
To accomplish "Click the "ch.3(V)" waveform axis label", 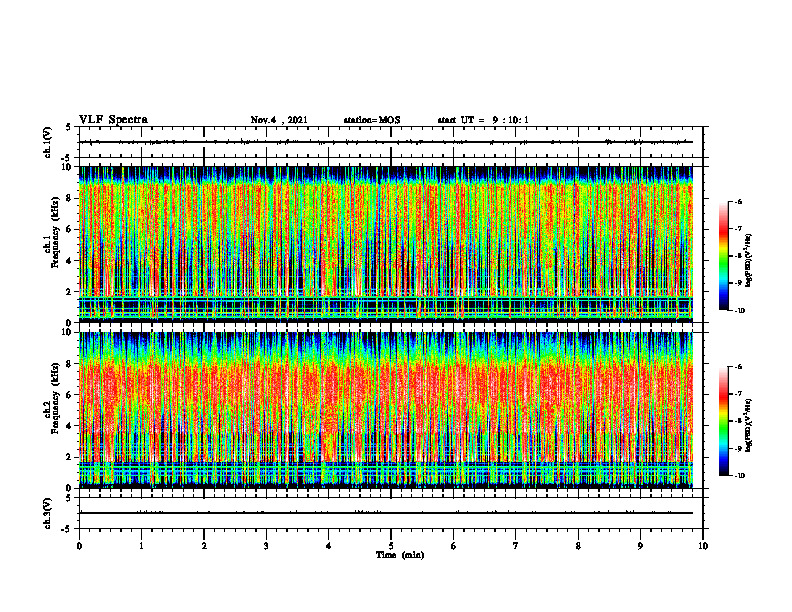I will pyautogui.click(x=47, y=513).
